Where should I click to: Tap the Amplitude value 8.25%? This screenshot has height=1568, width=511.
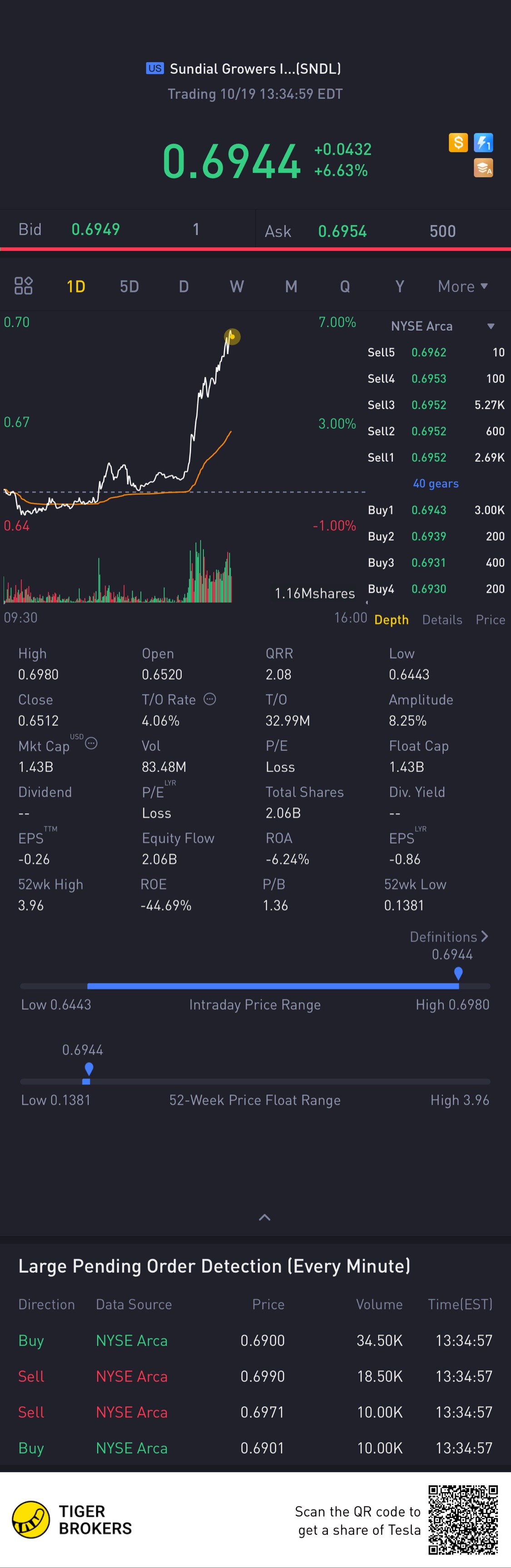(407, 721)
